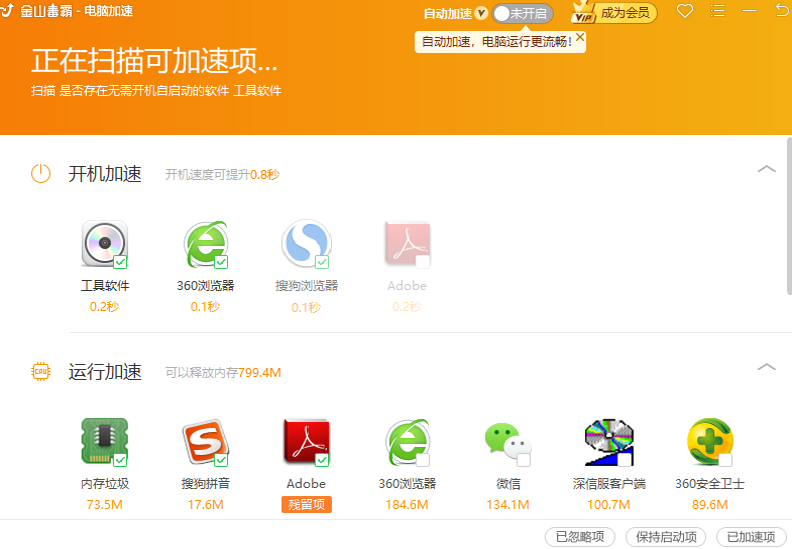Check the 深信服客户端 checkbox

point(625,460)
